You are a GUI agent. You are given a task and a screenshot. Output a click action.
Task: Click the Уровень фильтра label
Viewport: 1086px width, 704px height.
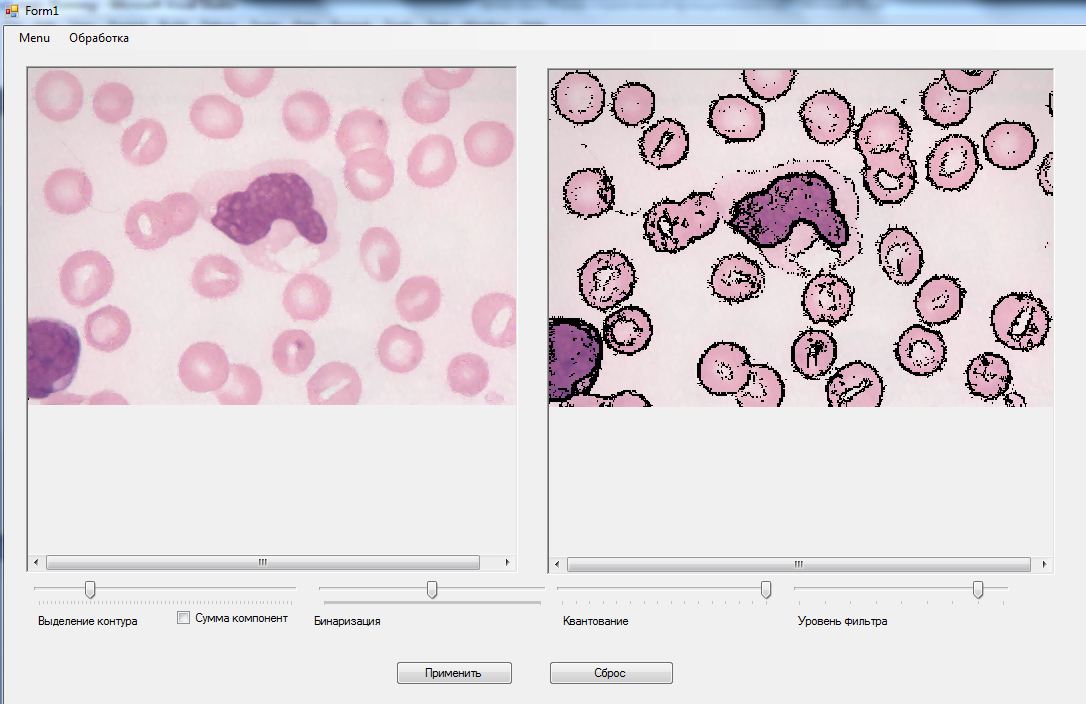[x=842, y=622]
